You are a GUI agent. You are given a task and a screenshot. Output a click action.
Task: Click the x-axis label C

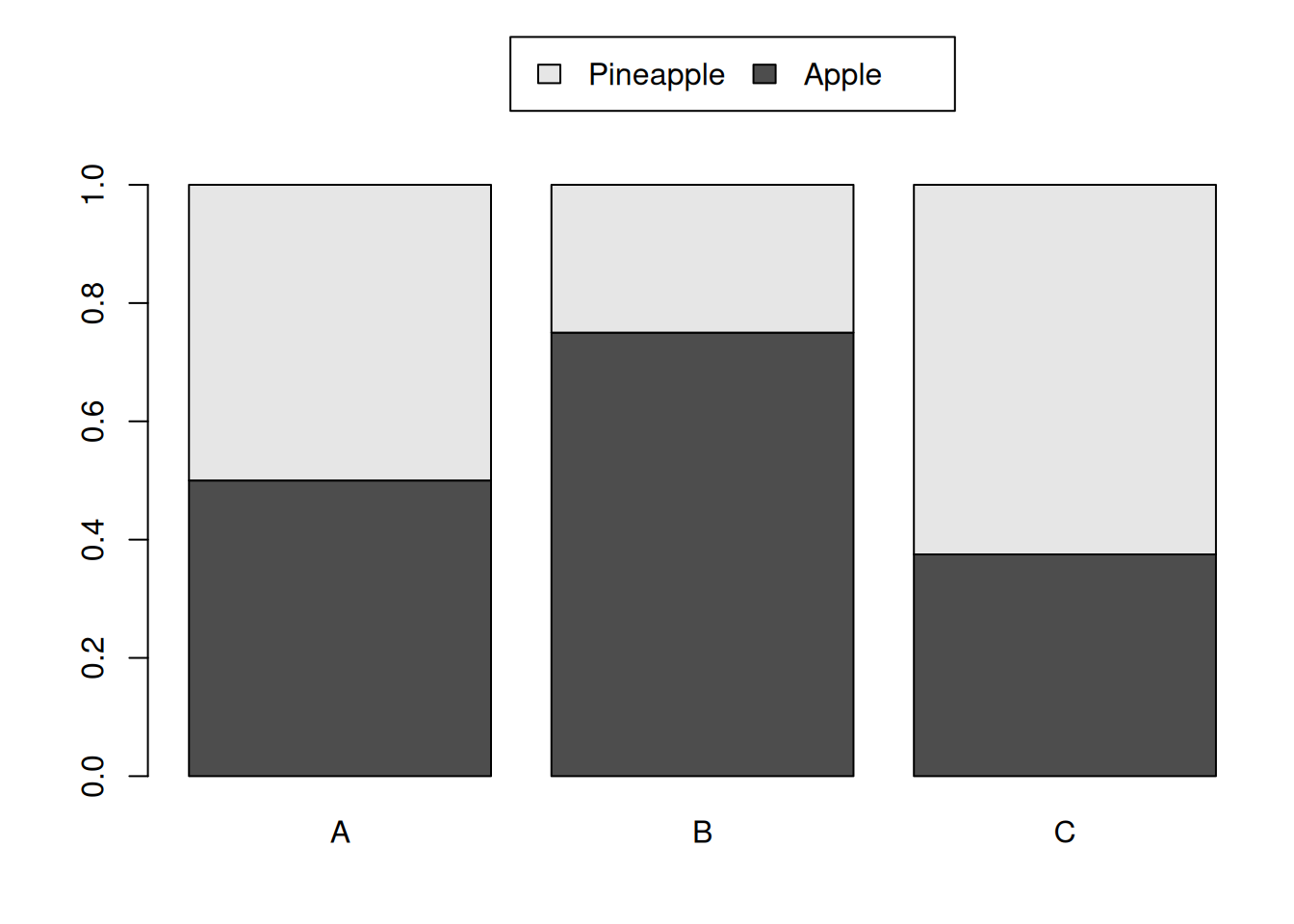1065,832
